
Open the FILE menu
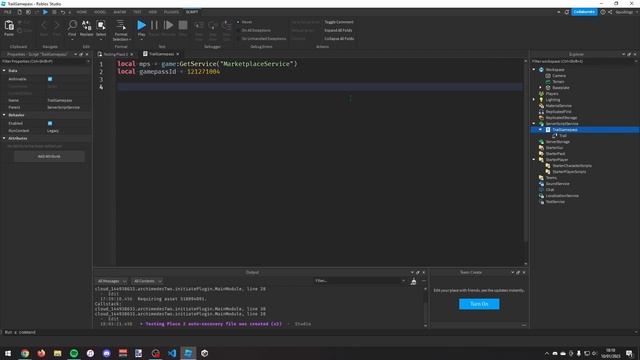click(7, 12)
